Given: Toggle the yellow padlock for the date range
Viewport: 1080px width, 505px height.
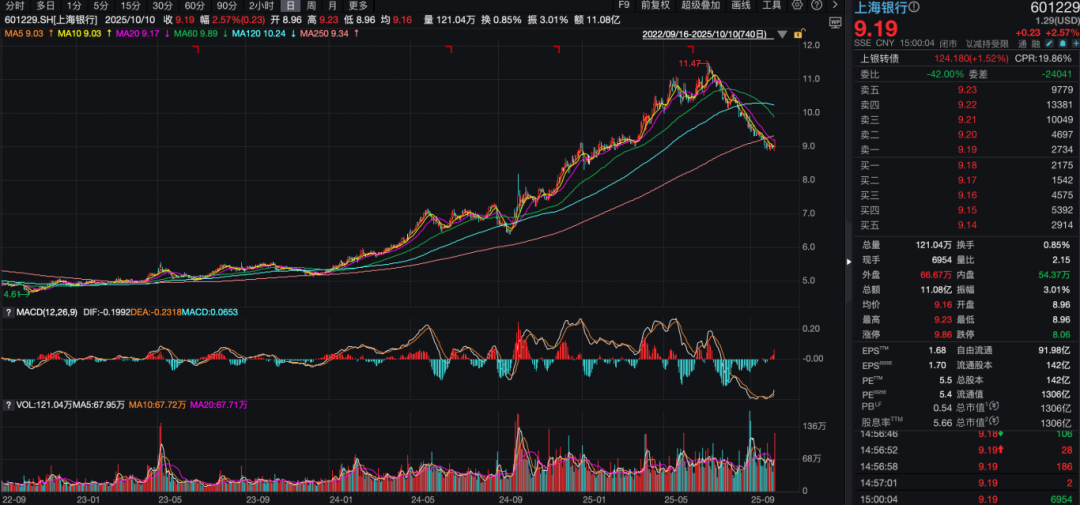Looking at the screenshot, I should coord(799,33).
